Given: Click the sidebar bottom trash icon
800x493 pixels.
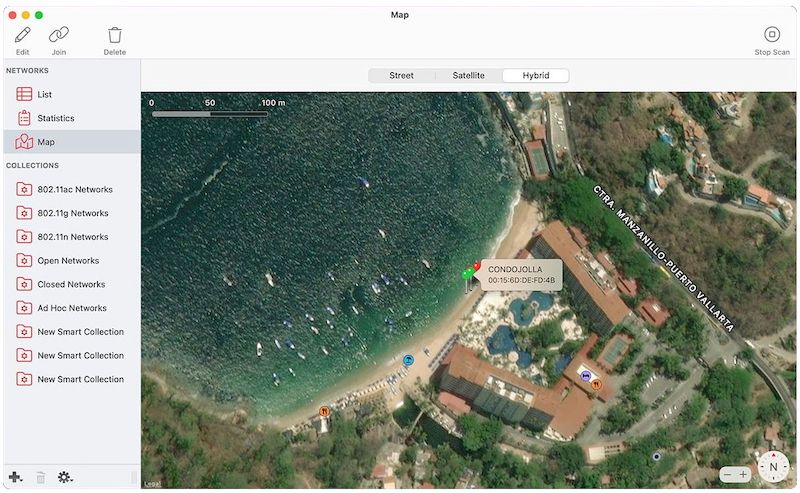Looking at the screenshot, I should tap(40, 478).
